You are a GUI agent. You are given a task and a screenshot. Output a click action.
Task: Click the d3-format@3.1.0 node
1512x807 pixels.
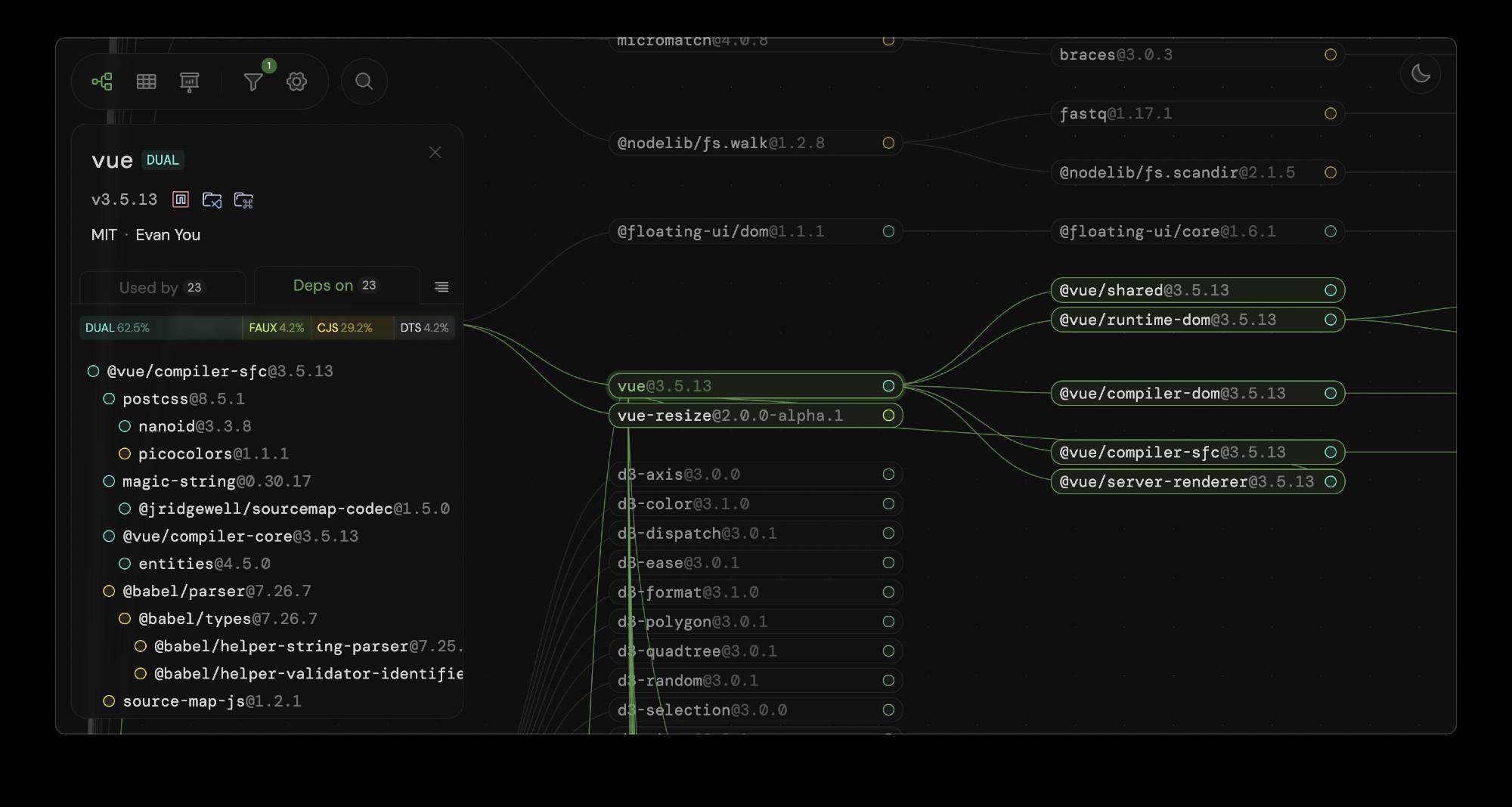coord(755,592)
